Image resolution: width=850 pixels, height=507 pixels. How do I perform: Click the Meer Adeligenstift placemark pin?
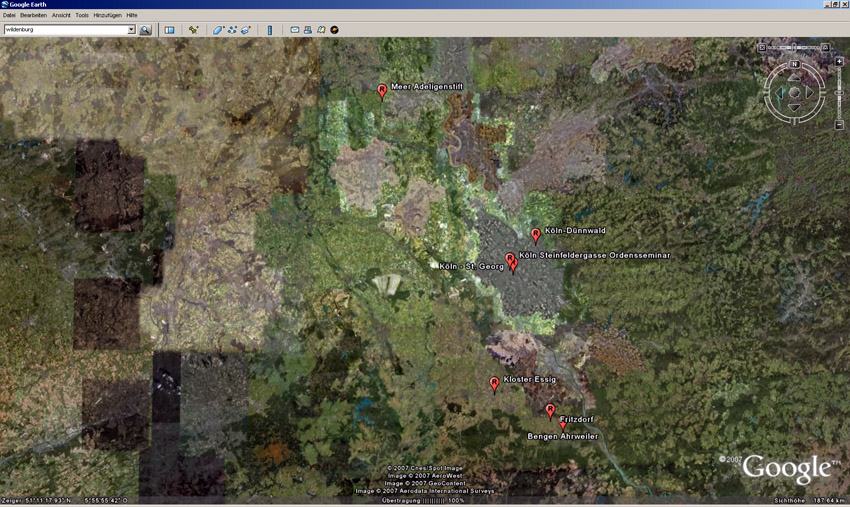pyautogui.click(x=382, y=92)
